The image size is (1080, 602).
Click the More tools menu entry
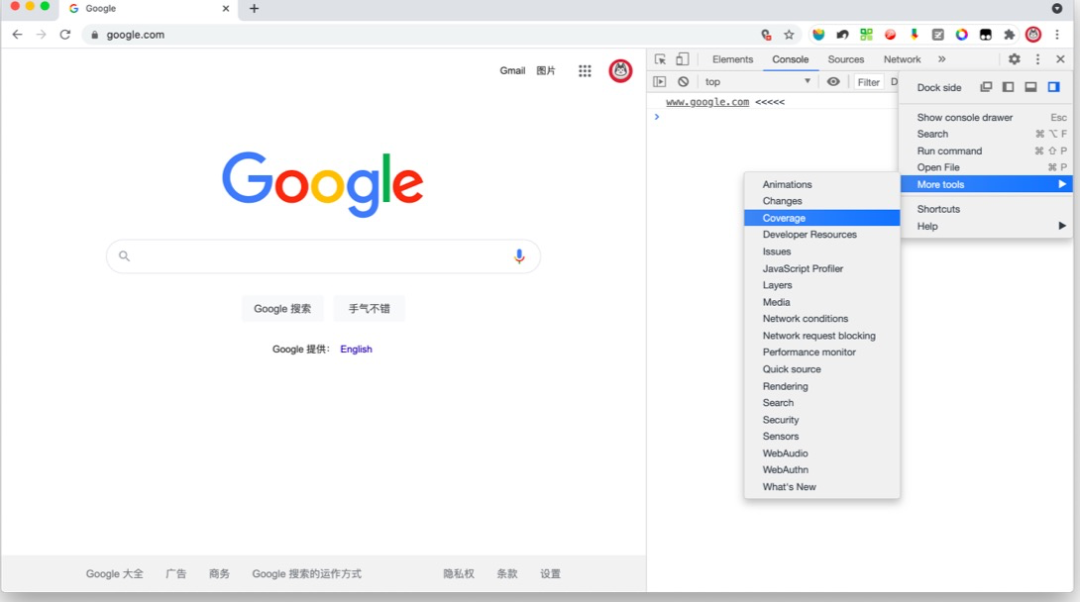click(986, 184)
